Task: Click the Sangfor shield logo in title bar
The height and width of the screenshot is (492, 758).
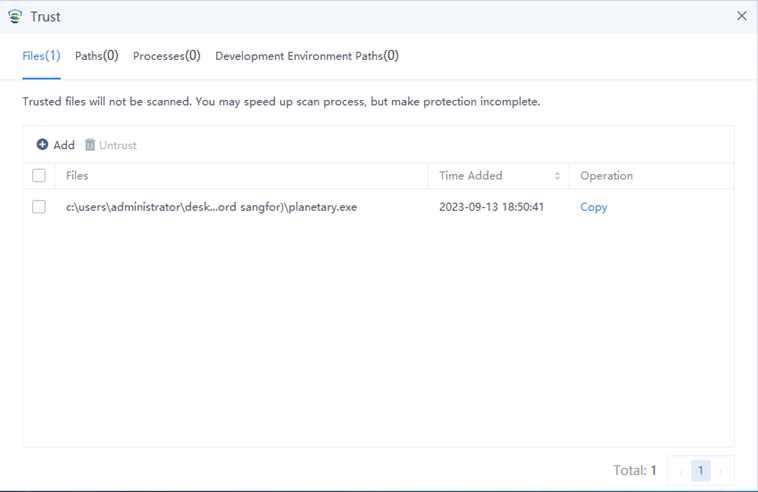Action: (15, 16)
